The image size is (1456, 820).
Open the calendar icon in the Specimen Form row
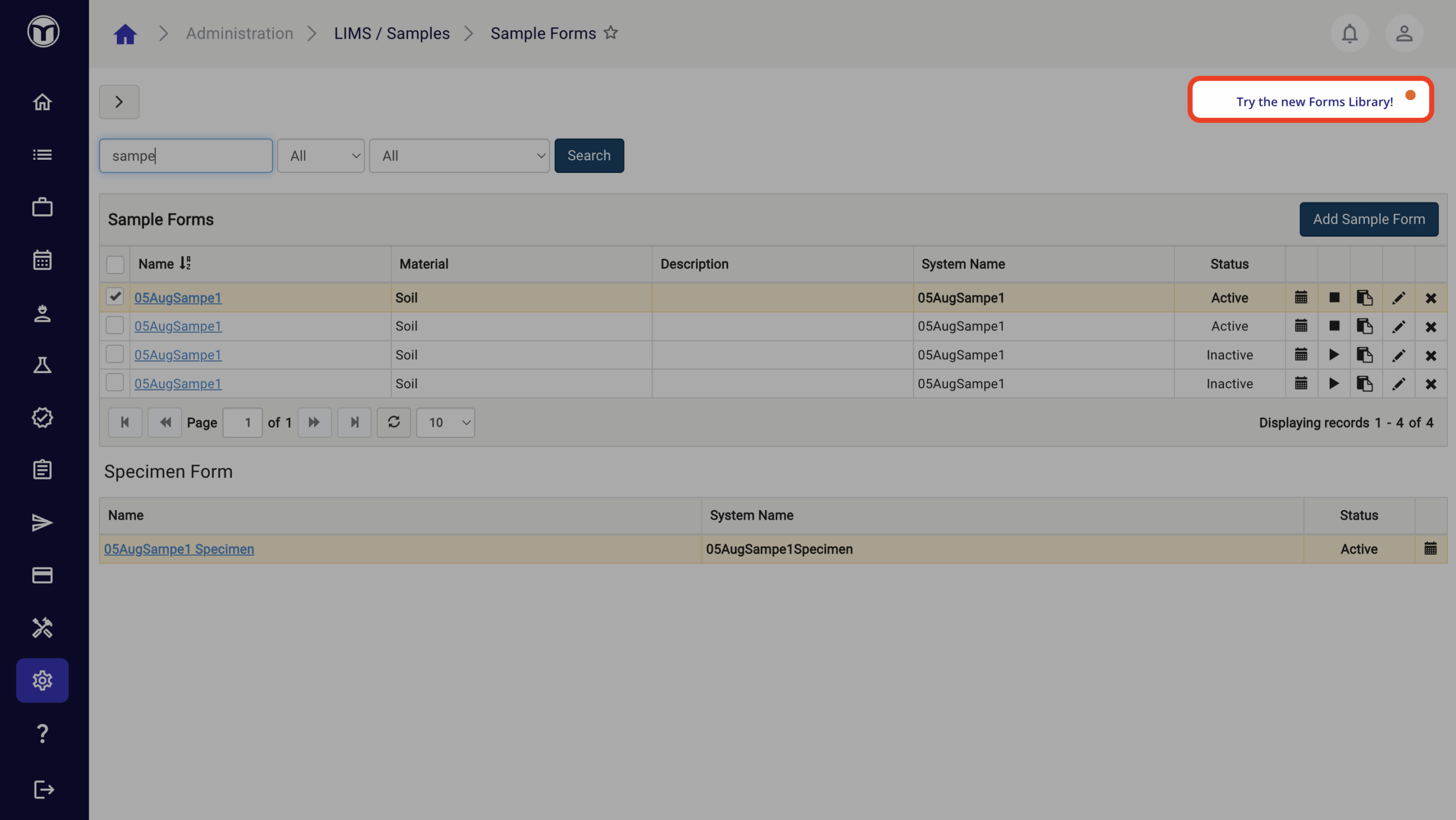click(x=1430, y=549)
